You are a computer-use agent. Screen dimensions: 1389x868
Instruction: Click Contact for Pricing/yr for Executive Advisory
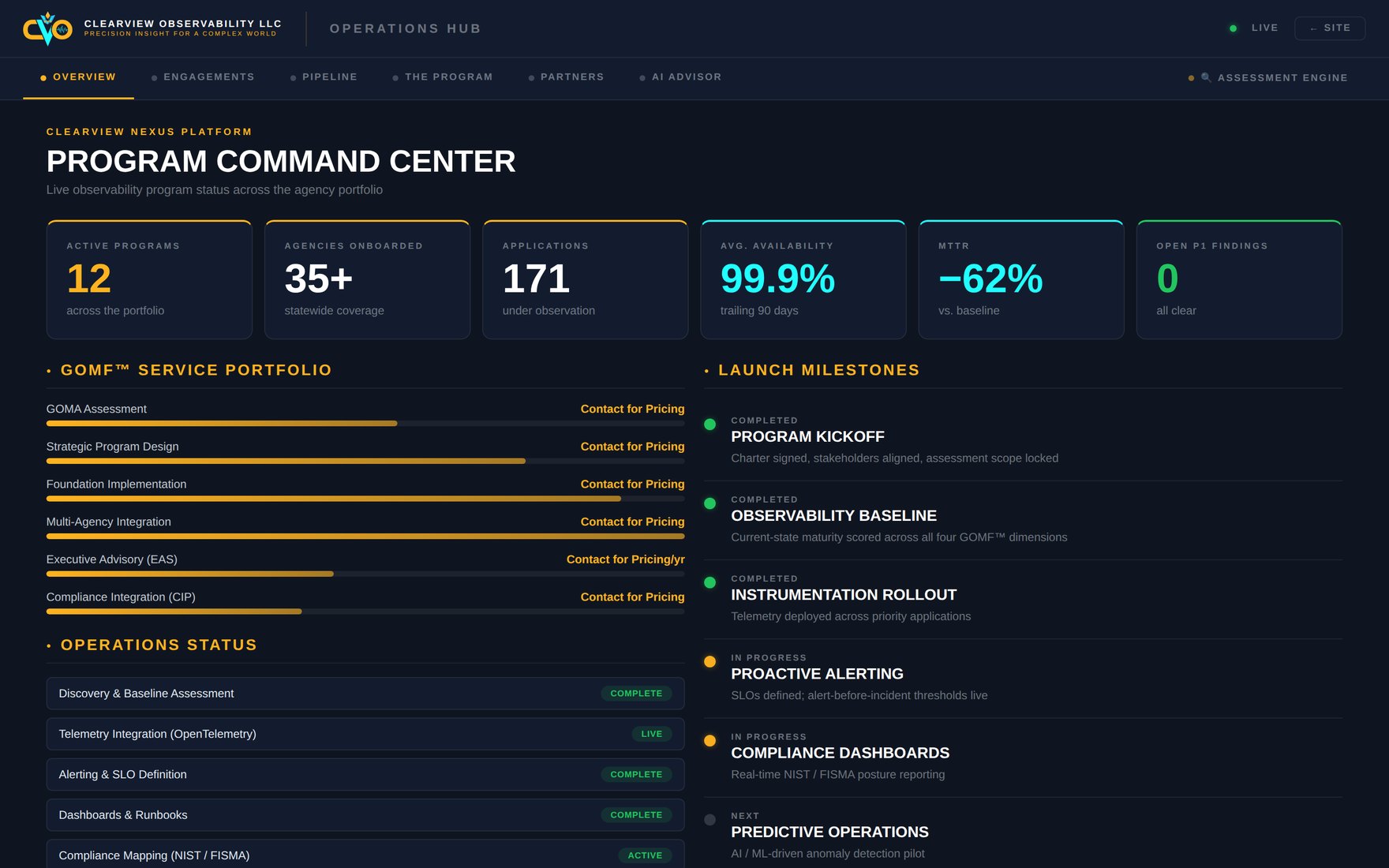tap(625, 559)
